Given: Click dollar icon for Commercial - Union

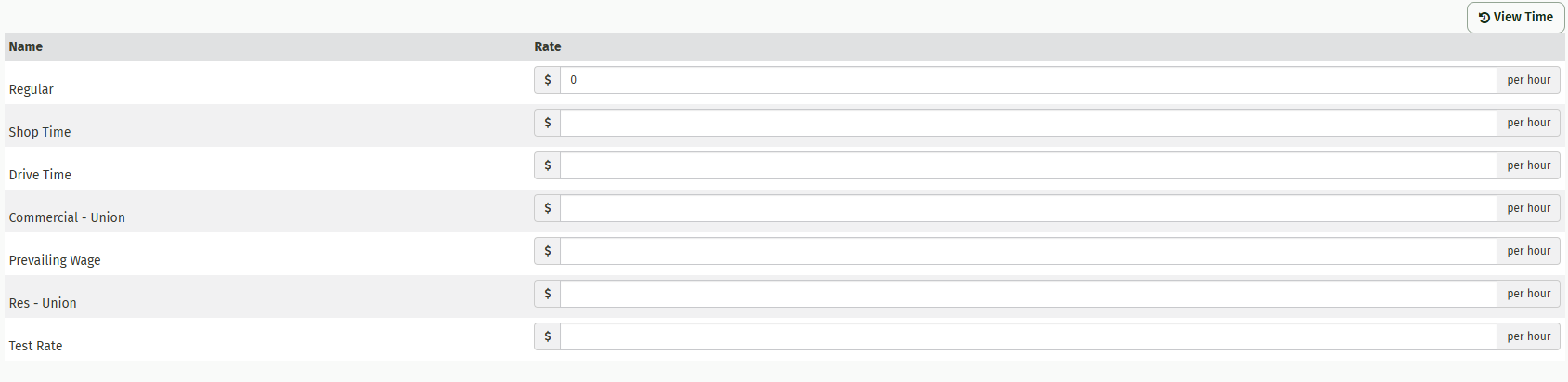Looking at the screenshot, I should (548, 208).
